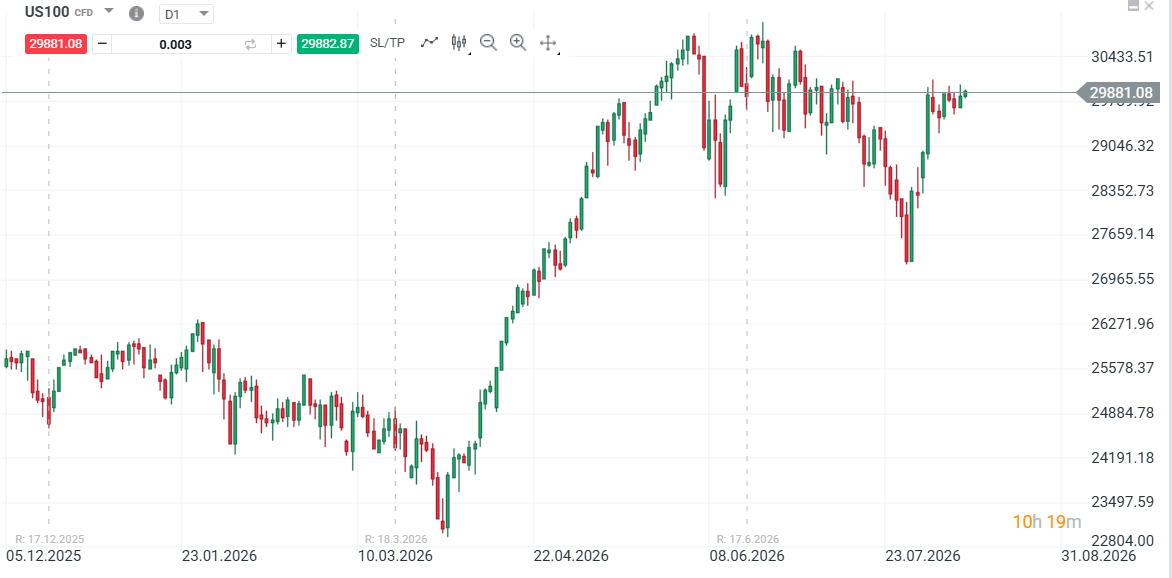Select the move crosshair tool icon

(548, 43)
